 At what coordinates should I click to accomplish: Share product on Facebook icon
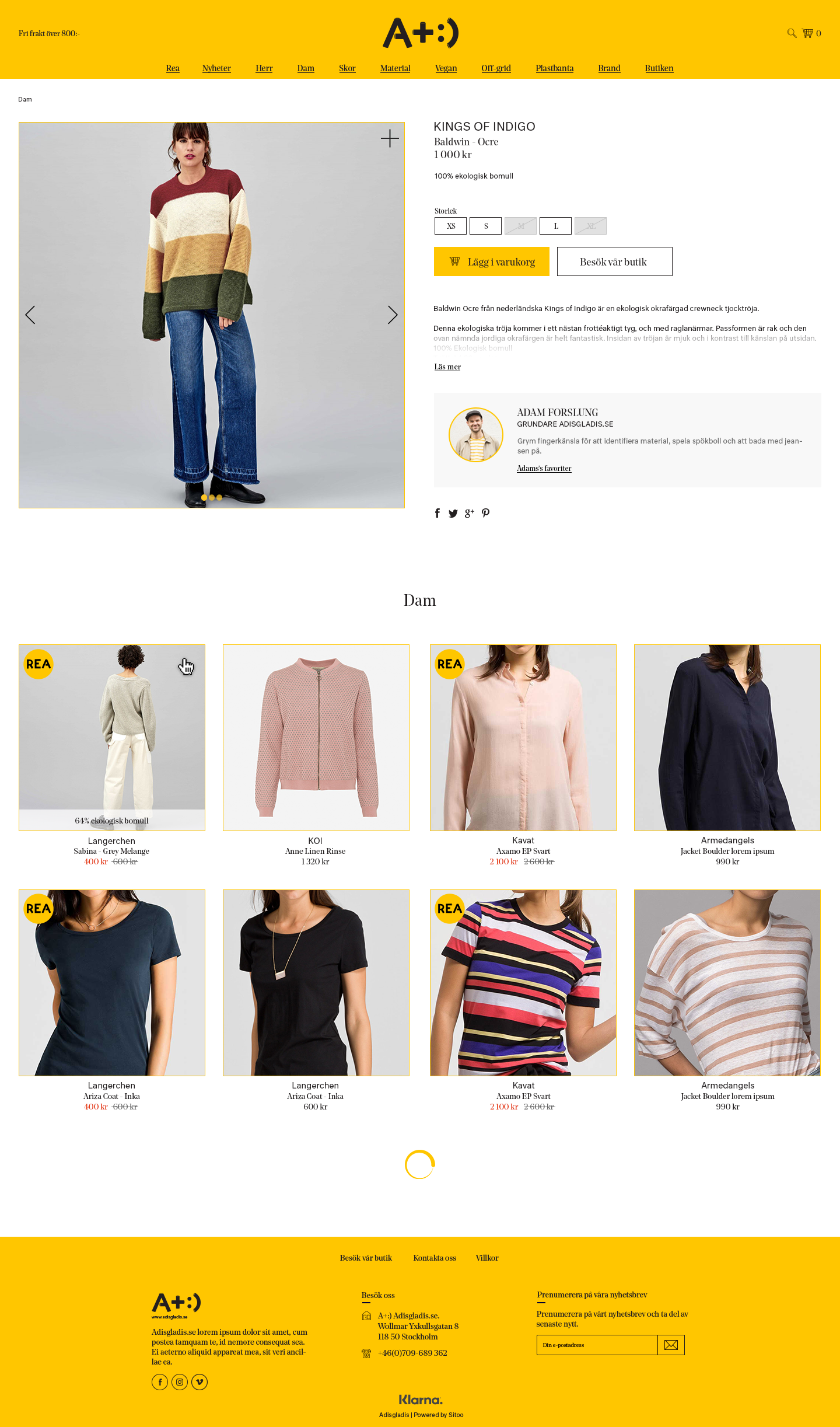click(437, 513)
